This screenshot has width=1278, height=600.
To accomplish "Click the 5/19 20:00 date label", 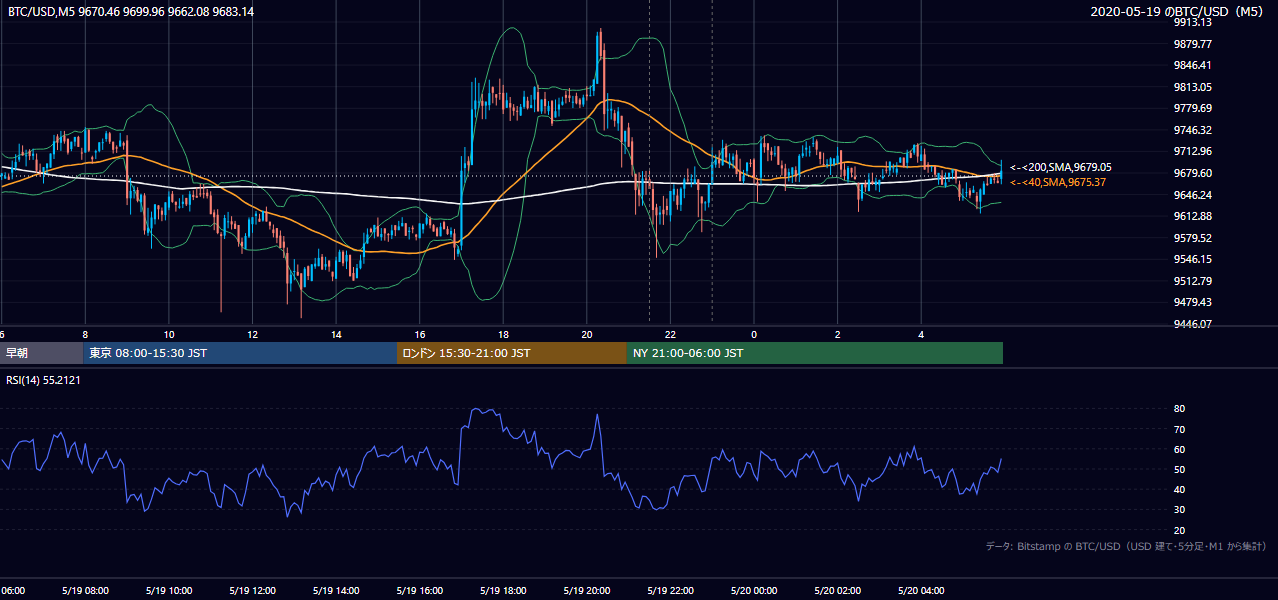I will (x=587, y=591).
